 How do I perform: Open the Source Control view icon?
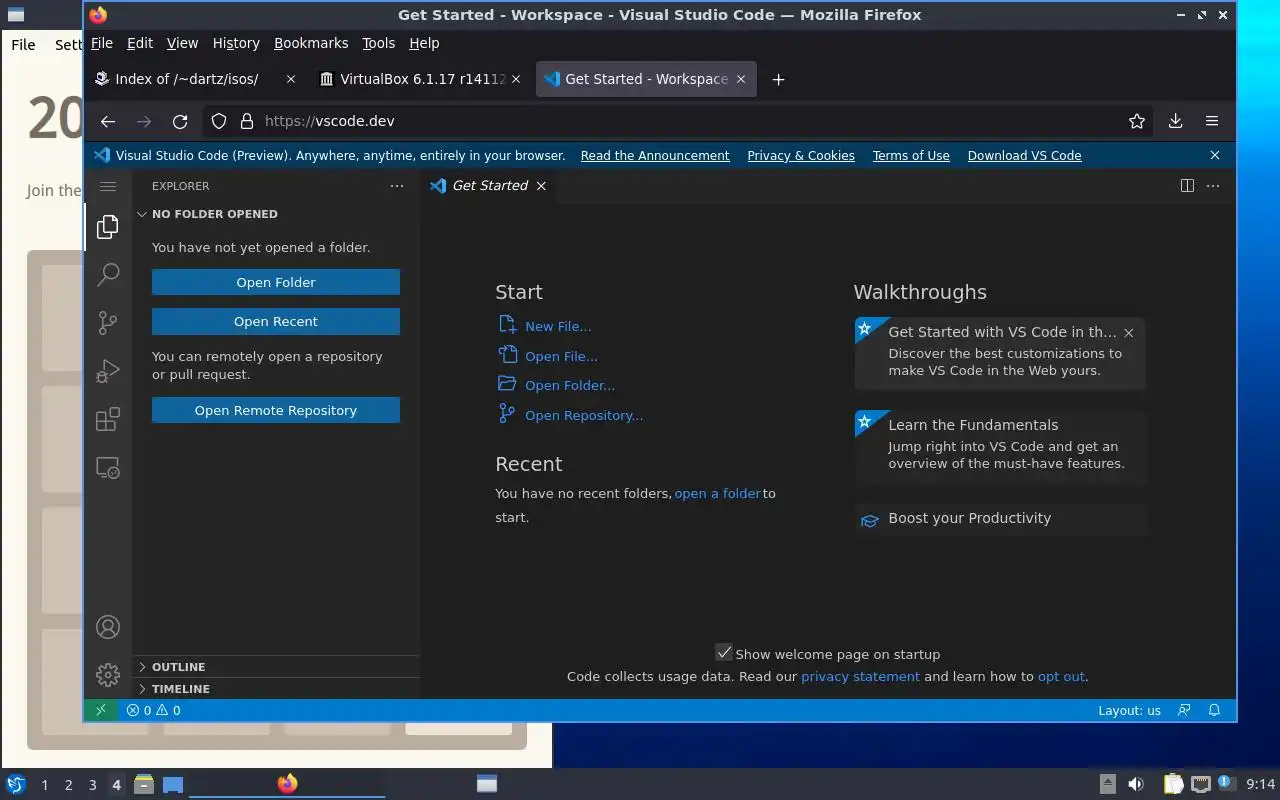tap(108, 323)
